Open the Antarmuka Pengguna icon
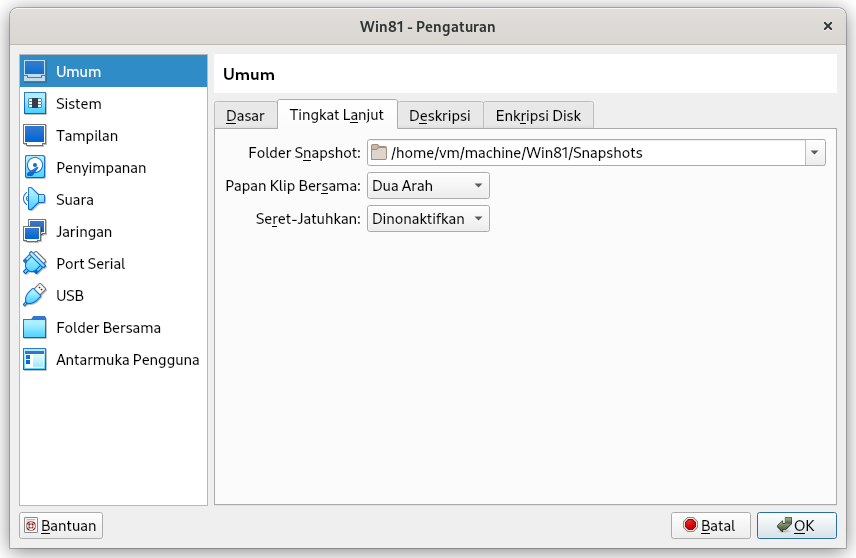856x558 pixels. pos(35,360)
